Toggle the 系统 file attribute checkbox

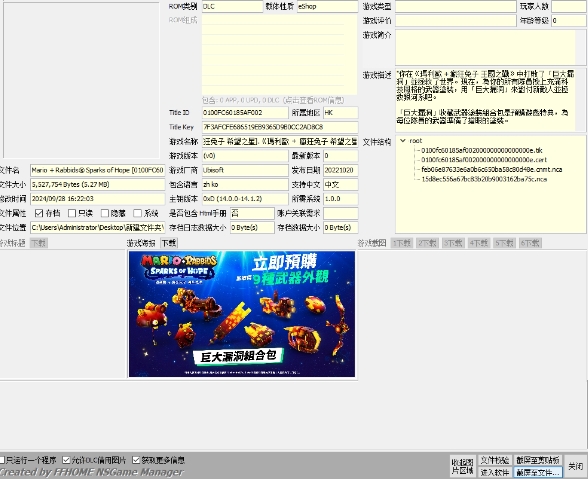(x=138, y=213)
